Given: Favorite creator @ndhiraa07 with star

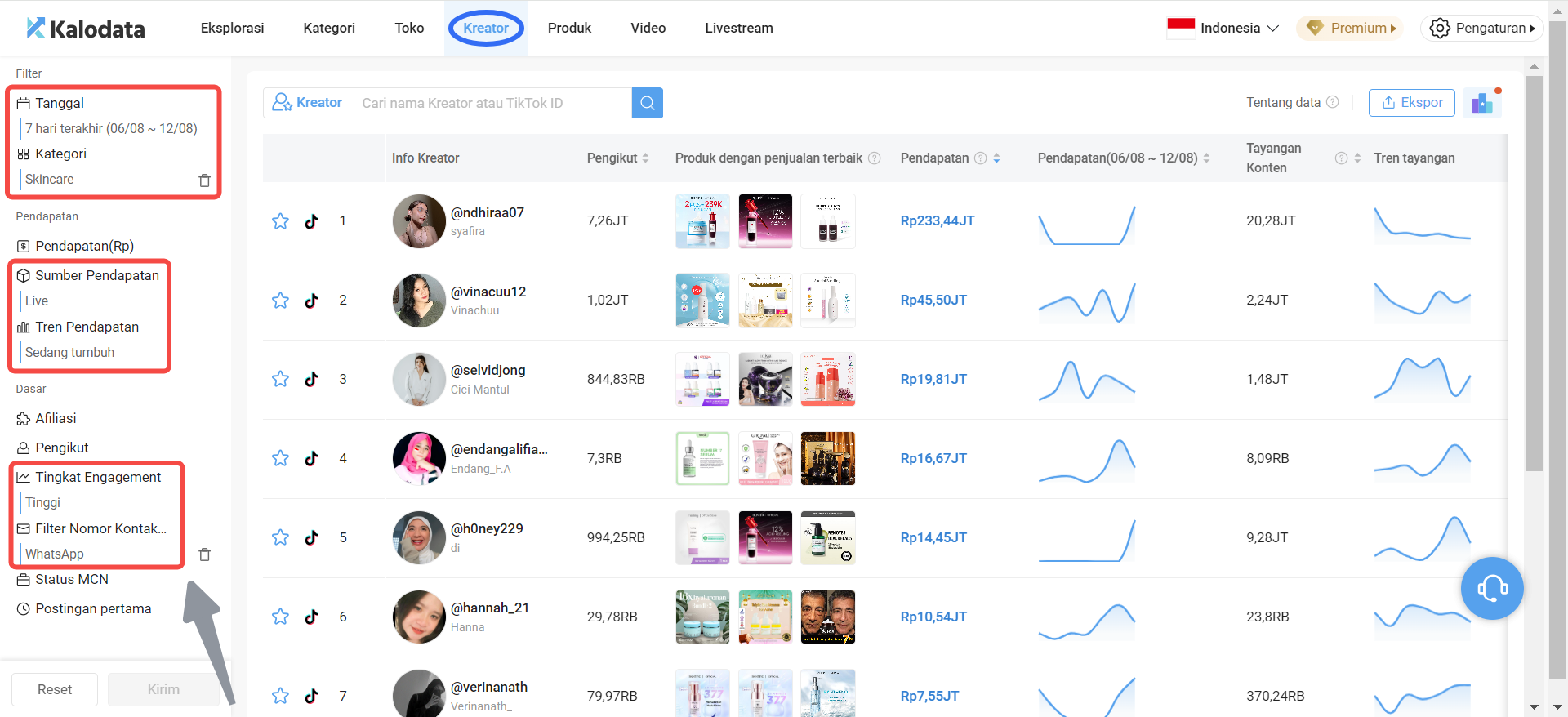Looking at the screenshot, I should pos(280,221).
